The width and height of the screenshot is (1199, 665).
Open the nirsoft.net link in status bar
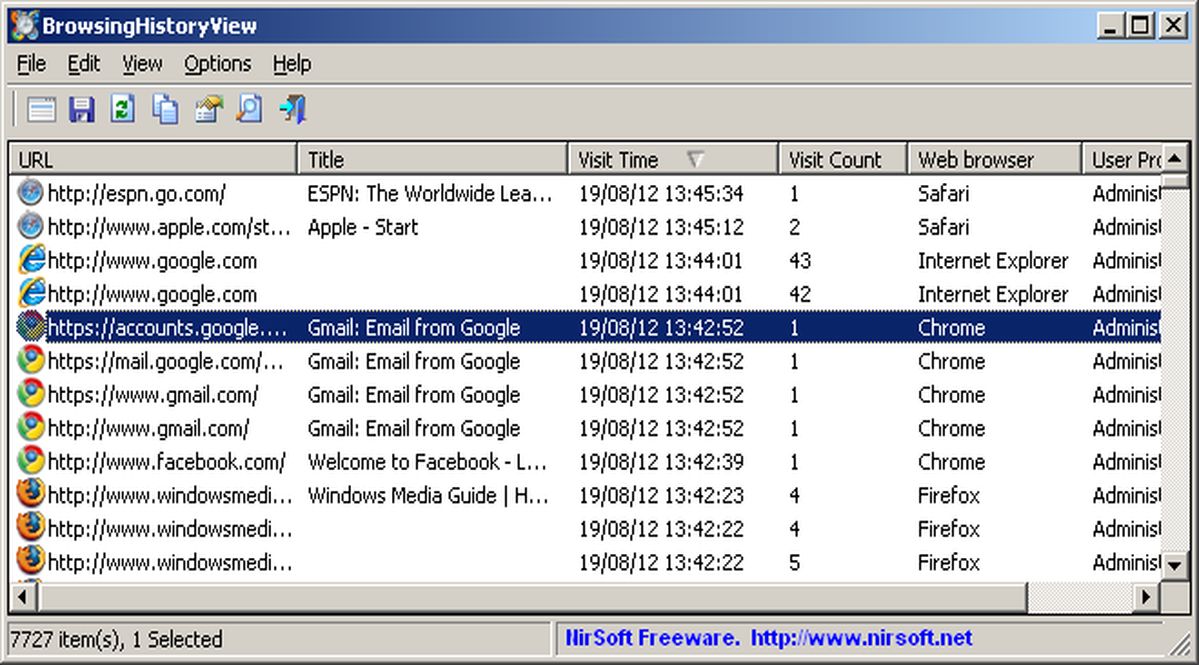coord(861,638)
